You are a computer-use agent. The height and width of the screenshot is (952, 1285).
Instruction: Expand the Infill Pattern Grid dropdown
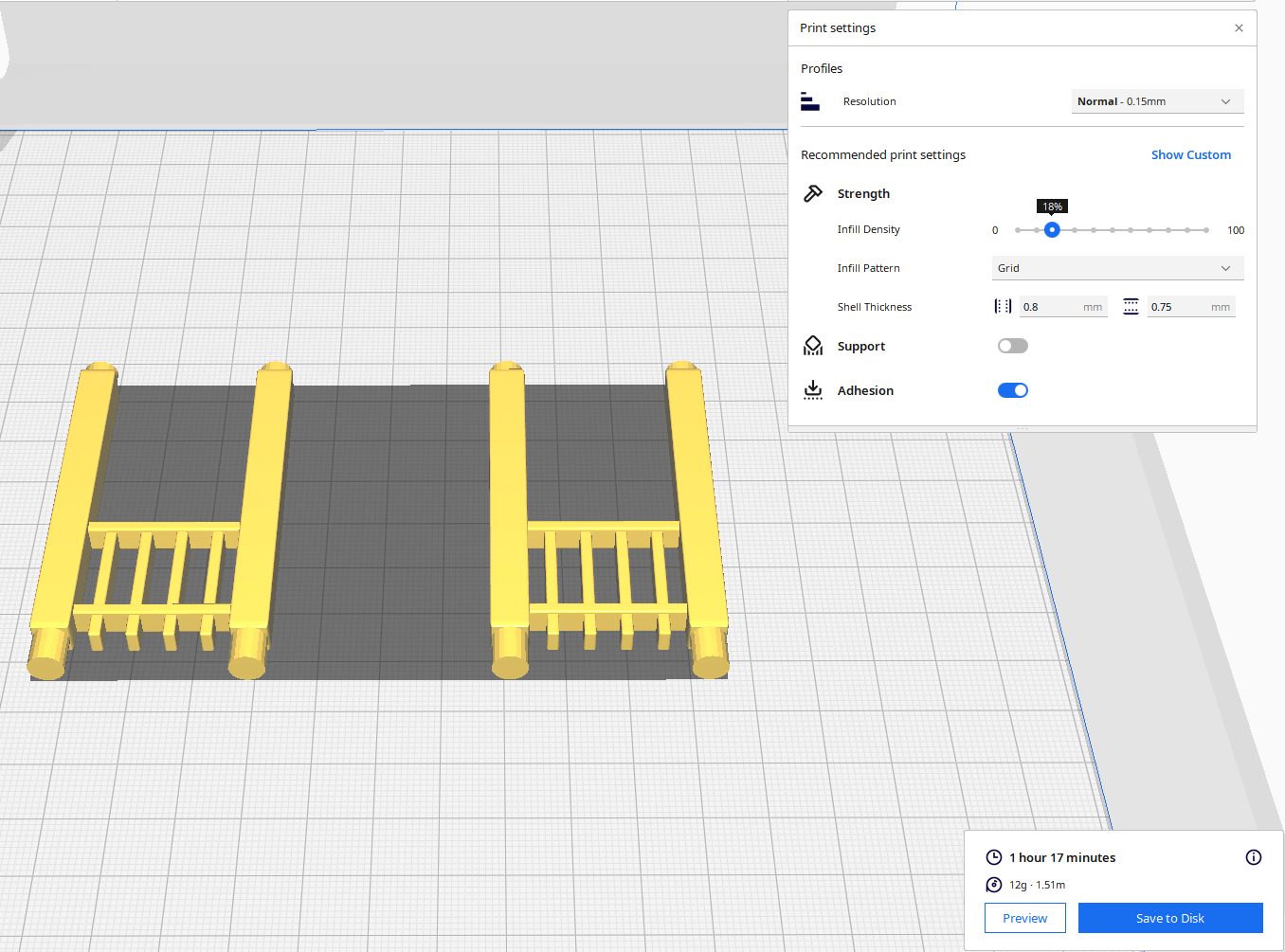1117,268
